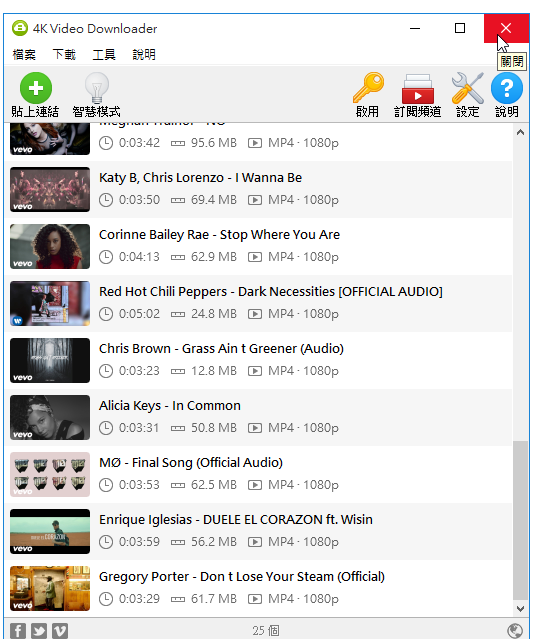This screenshot has height=639, width=541.
Task: Select the Gregory Porter video thumbnail
Action: point(50,588)
